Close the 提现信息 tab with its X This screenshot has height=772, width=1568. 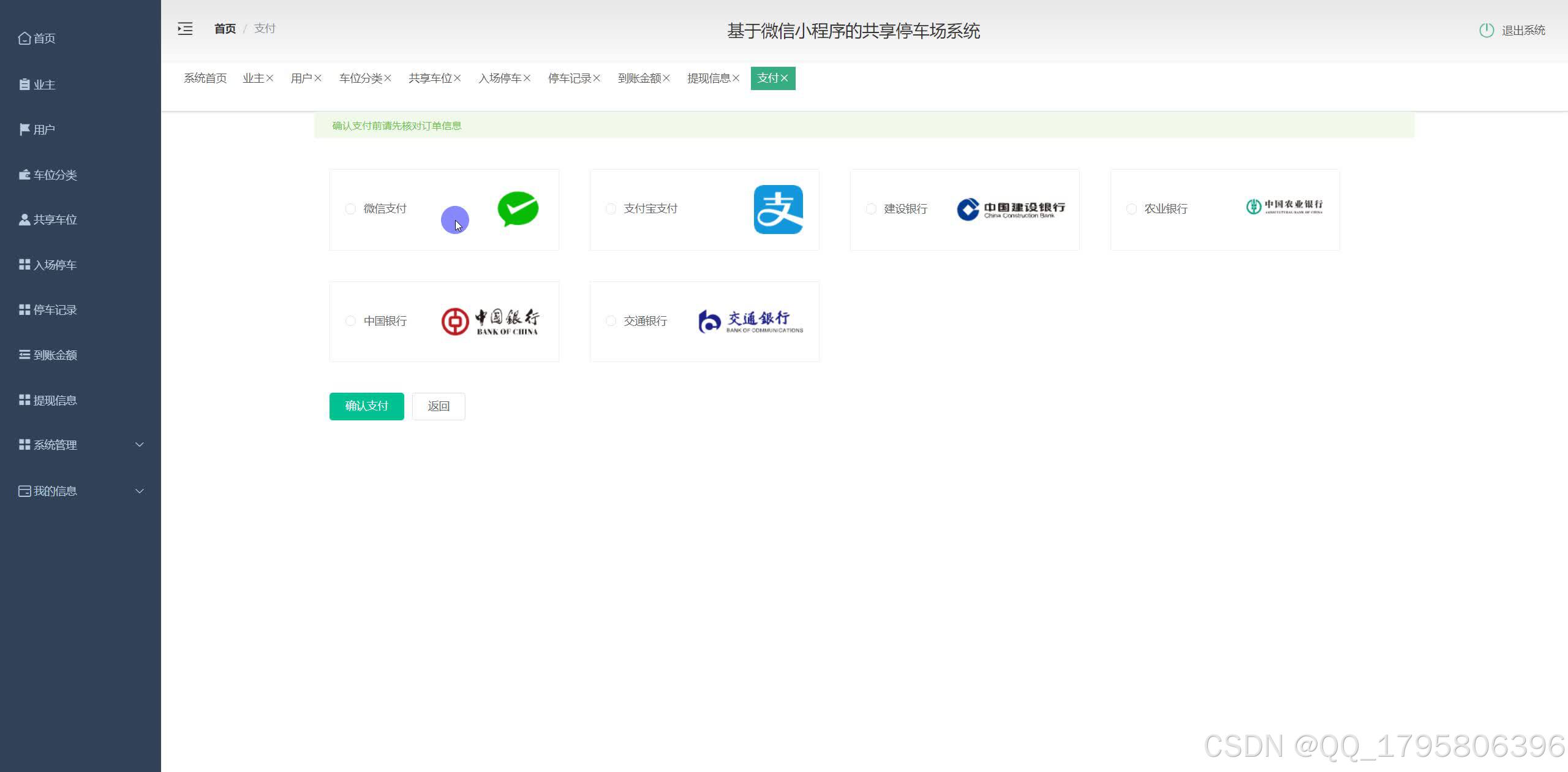pos(736,78)
